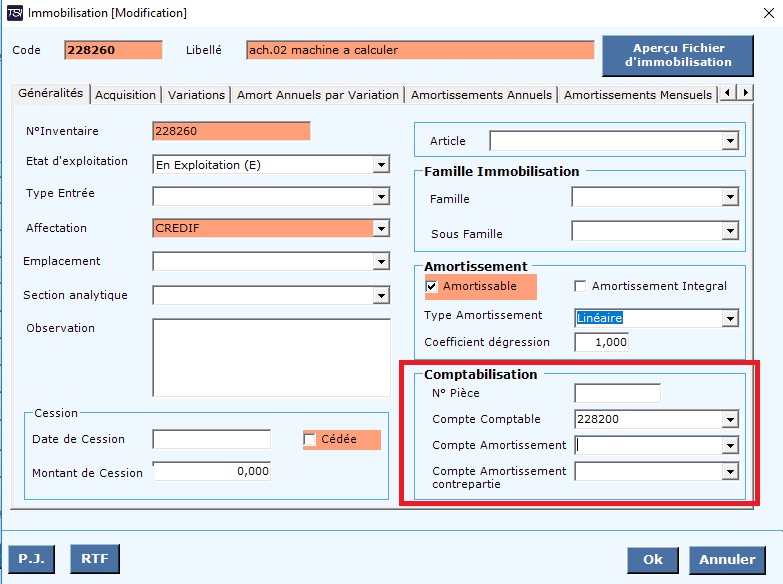This screenshot has height=584, width=783.
Task: Switch to the Acquisition tab
Action: pyautogui.click(x=126, y=95)
